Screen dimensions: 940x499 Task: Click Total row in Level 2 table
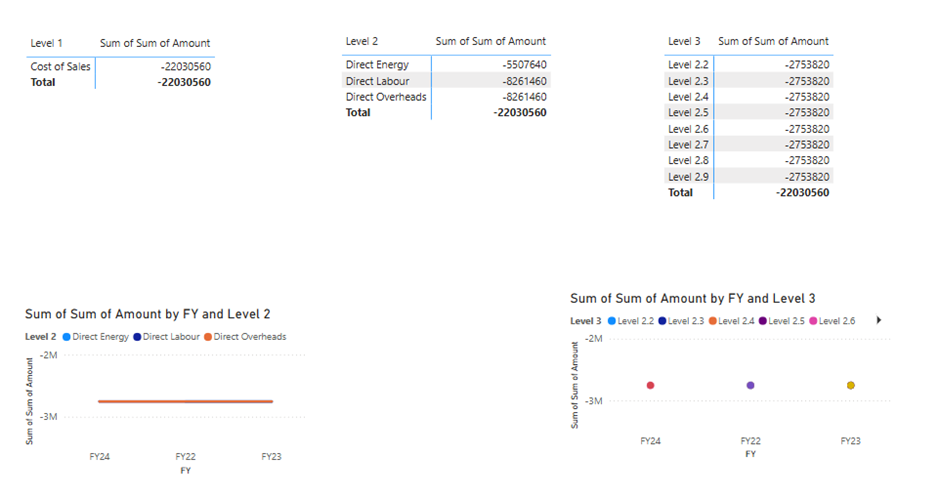coord(446,112)
